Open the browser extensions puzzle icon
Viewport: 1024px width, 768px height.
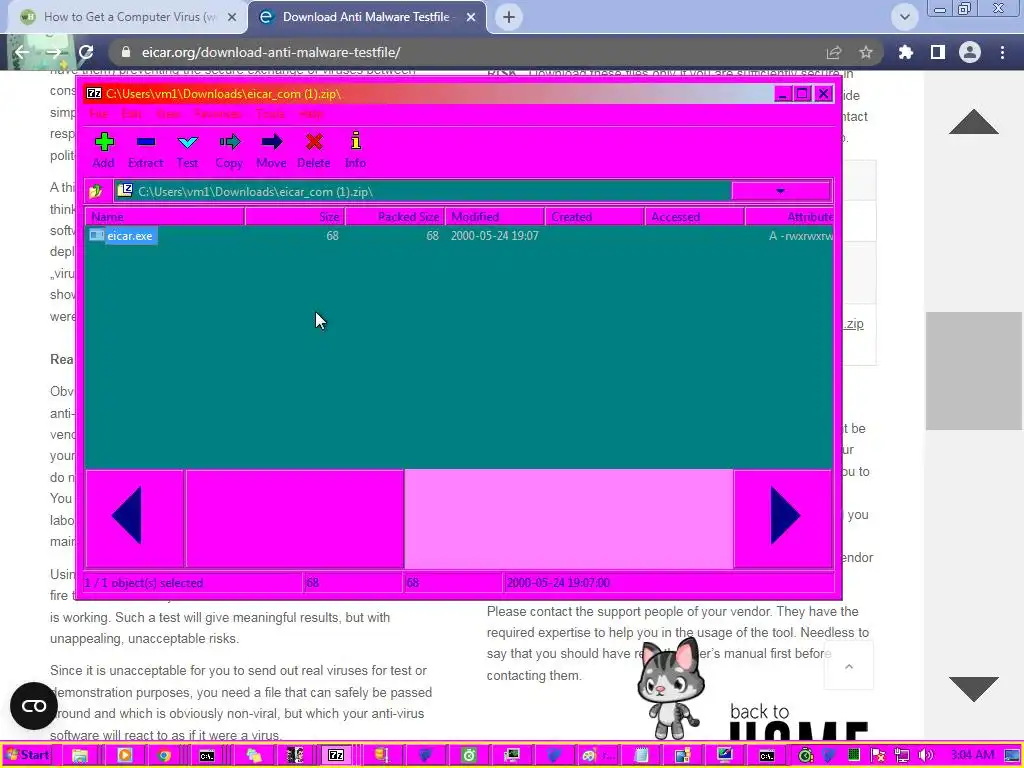(x=906, y=52)
